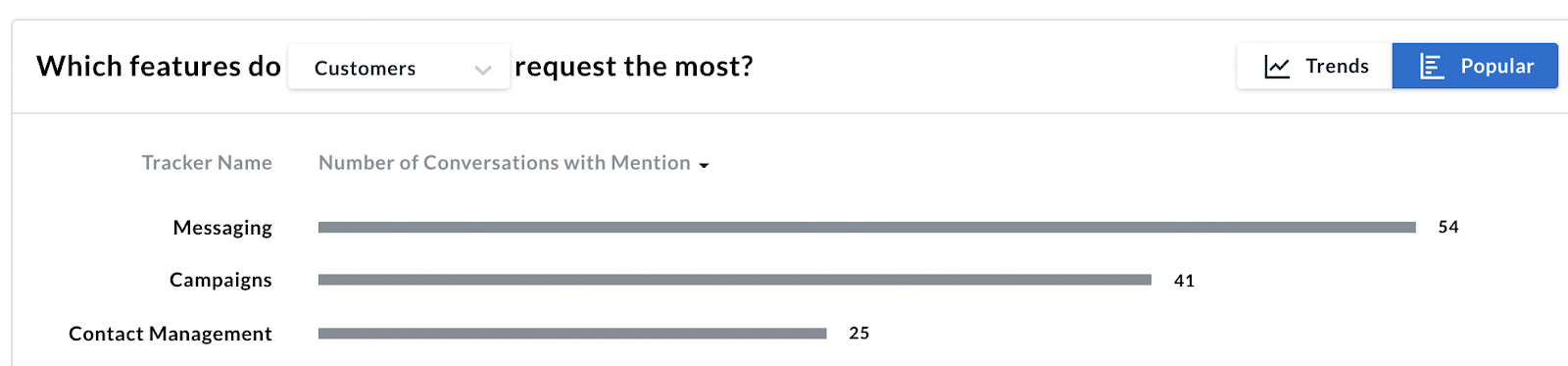Click the Messaging count value 54

(x=1448, y=227)
